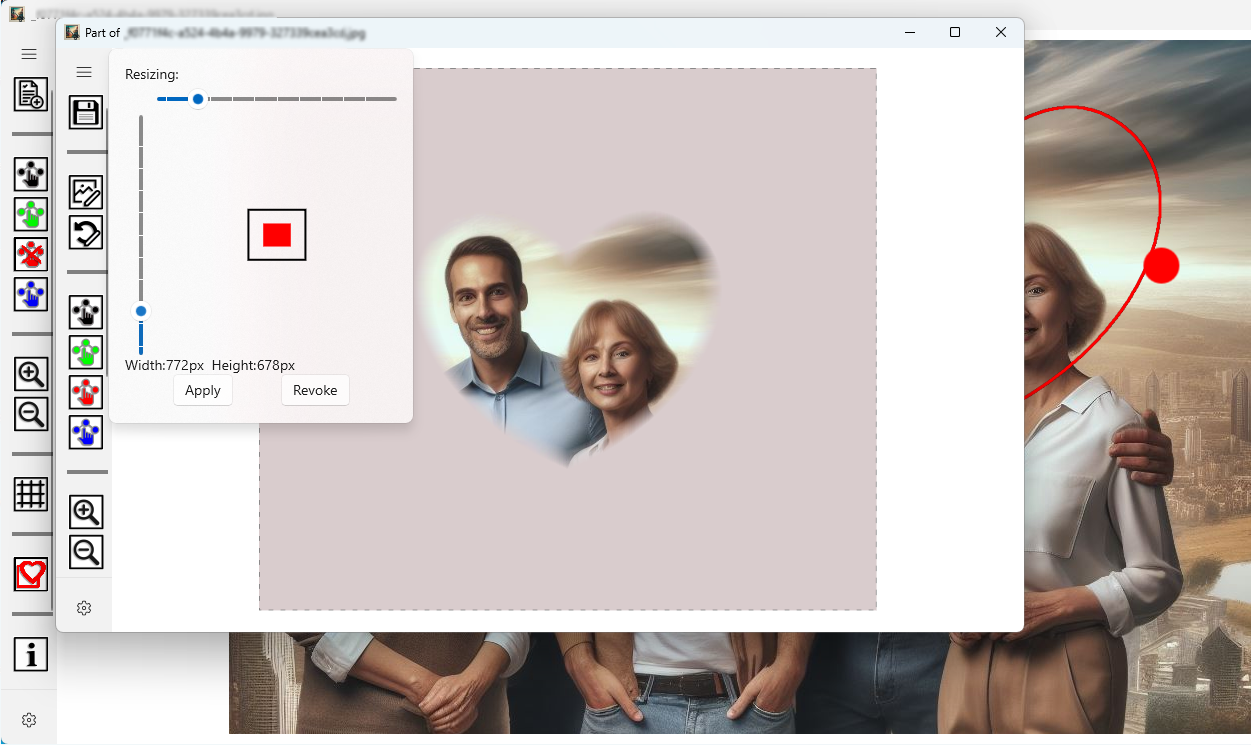Select blue points hand tool in Part window
This screenshot has width=1251, height=749.
86,432
